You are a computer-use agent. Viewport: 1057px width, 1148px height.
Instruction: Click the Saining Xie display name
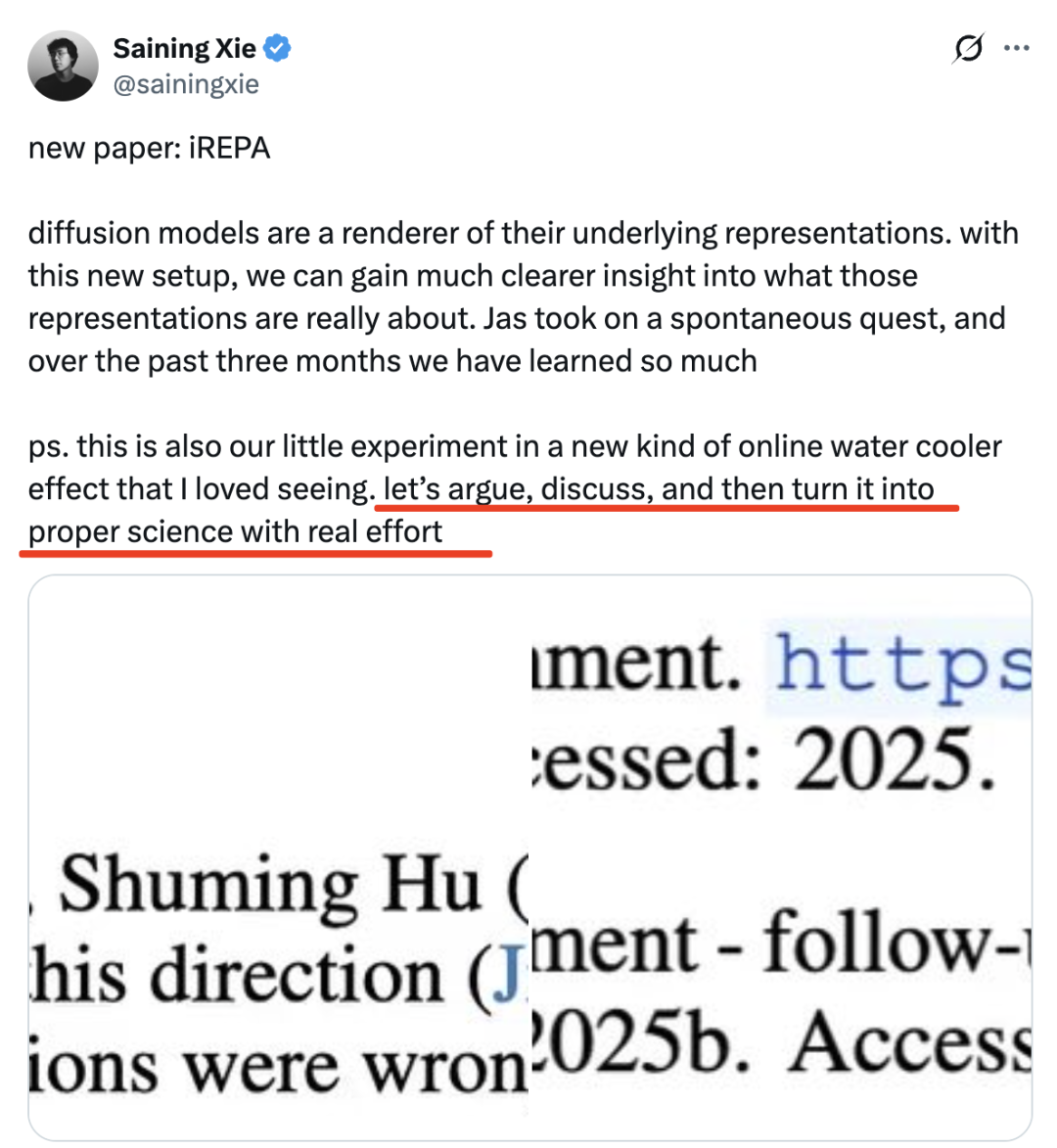pyautogui.click(x=184, y=48)
